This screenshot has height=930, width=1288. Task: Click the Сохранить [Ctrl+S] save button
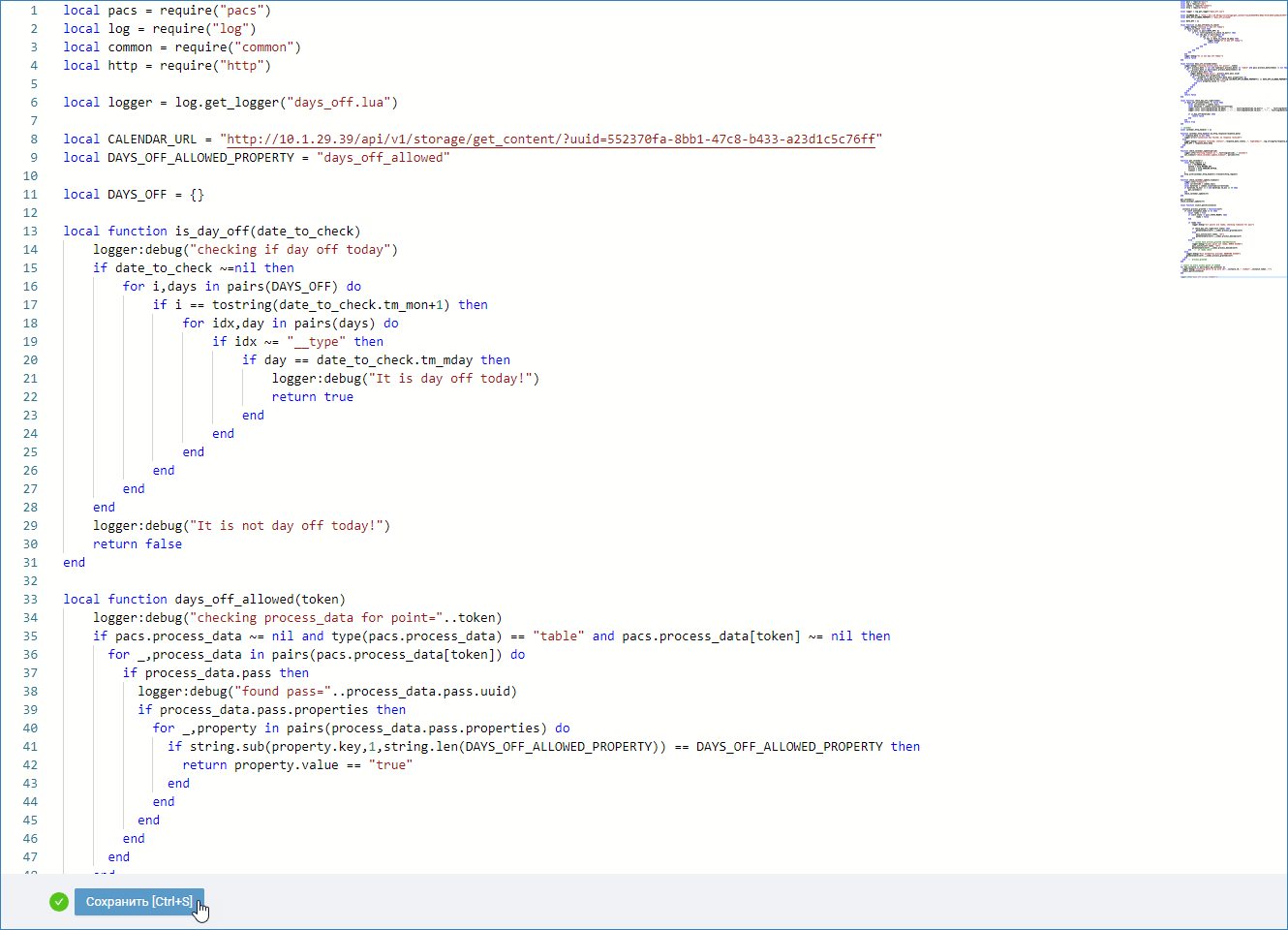click(x=138, y=902)
